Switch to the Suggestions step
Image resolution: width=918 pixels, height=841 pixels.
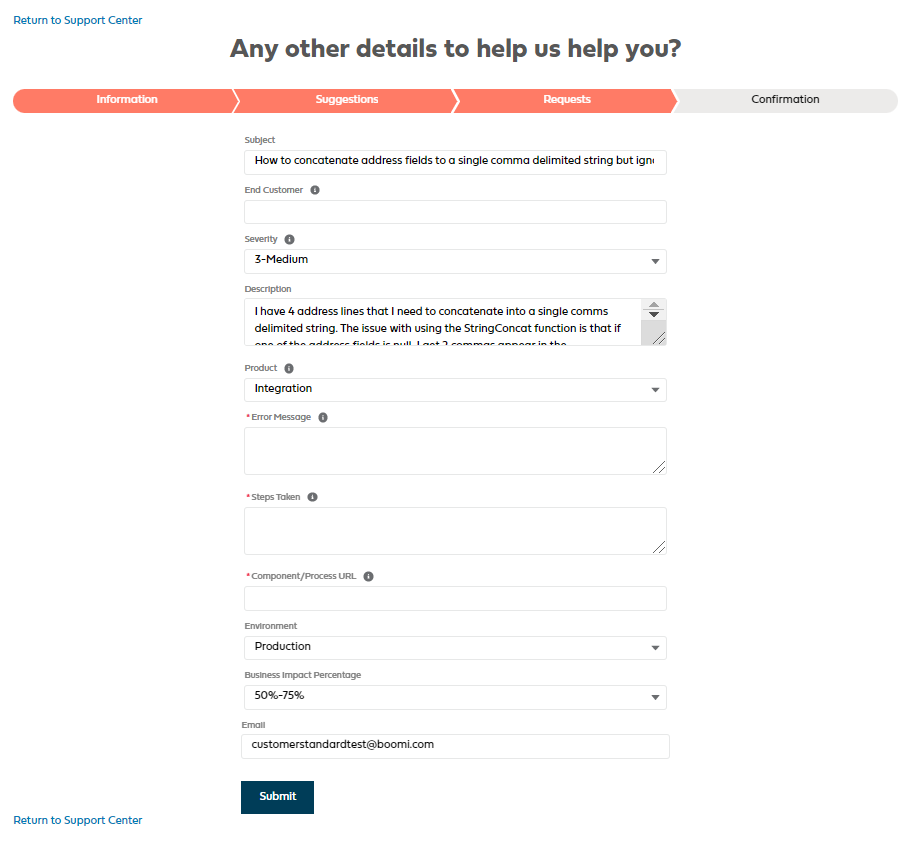pyautogui.click(x=347, y=100)
